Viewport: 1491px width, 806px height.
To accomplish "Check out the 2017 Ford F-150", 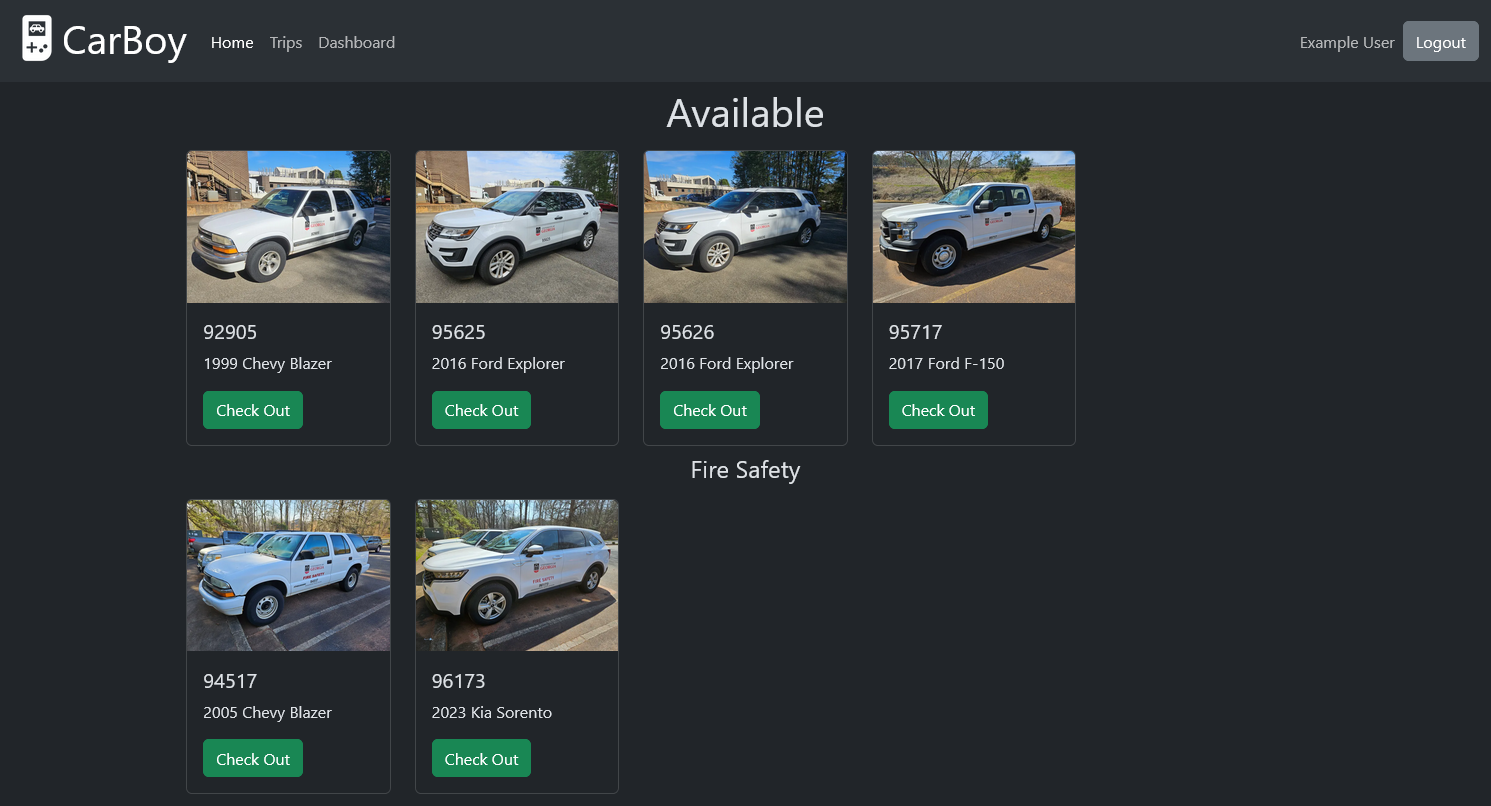I will [938, 410].
